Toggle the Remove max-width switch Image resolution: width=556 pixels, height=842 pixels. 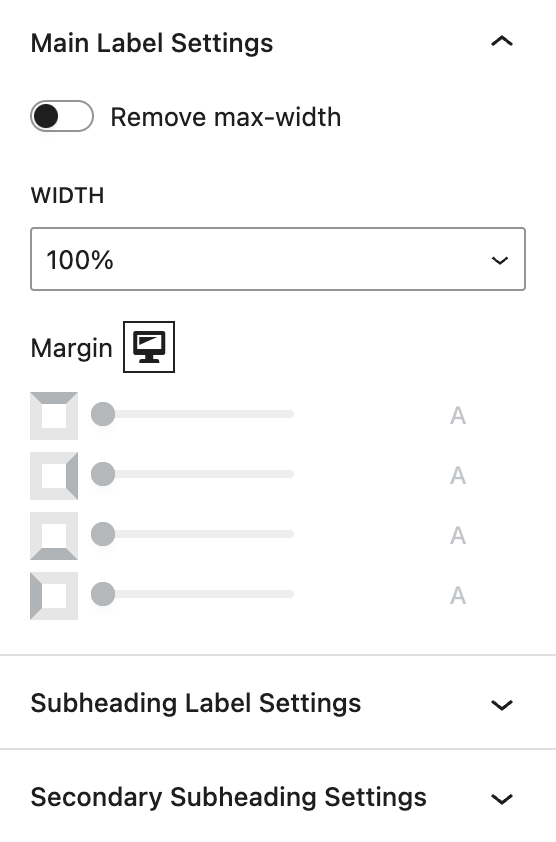click(62, 116)
